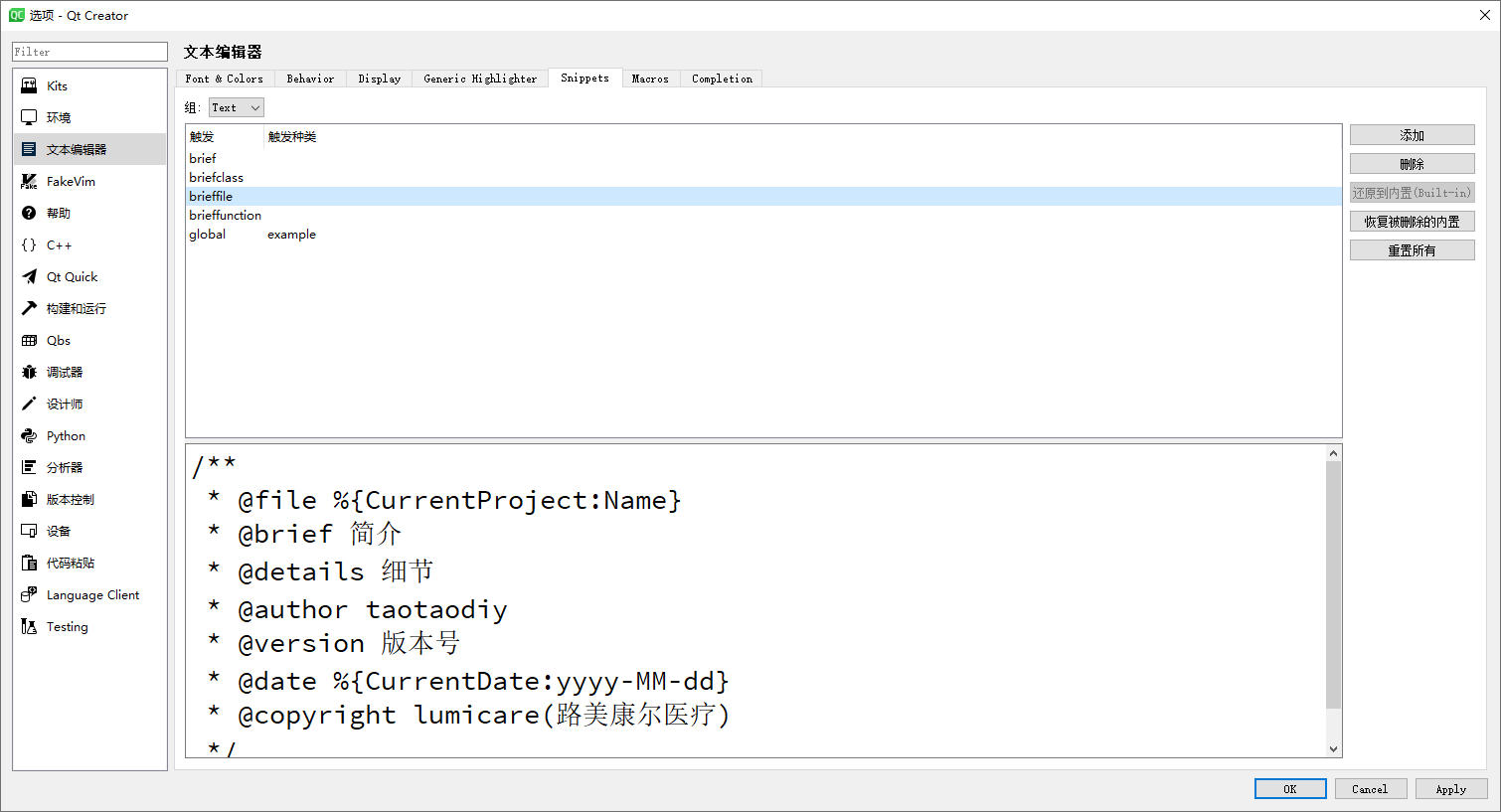The image size is (1501, 812).
Task: Click the 触发种类 column header
Action: pyautogui.click(x=292, y=137)
